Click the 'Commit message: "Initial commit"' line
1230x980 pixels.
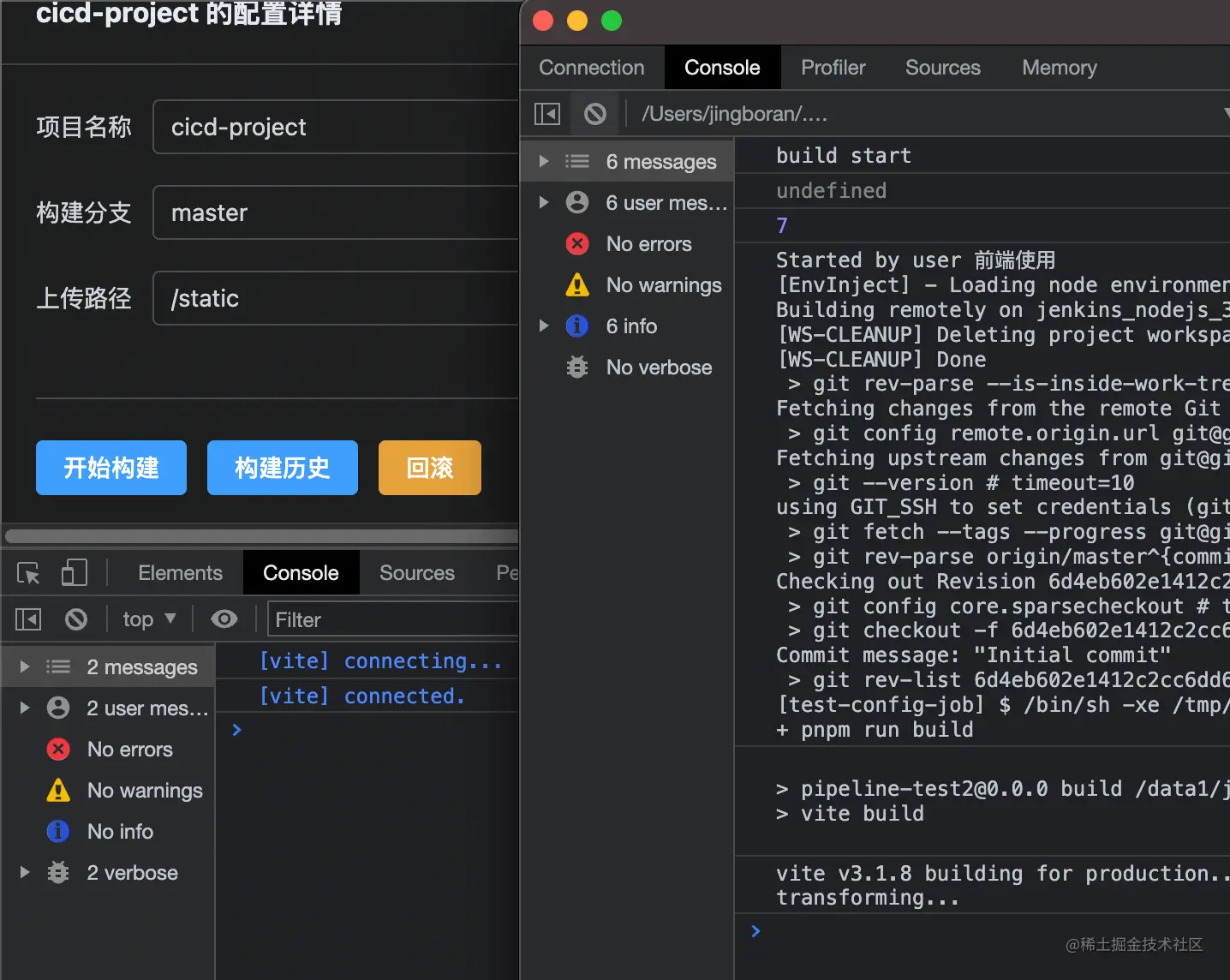(x=973, y=654)
